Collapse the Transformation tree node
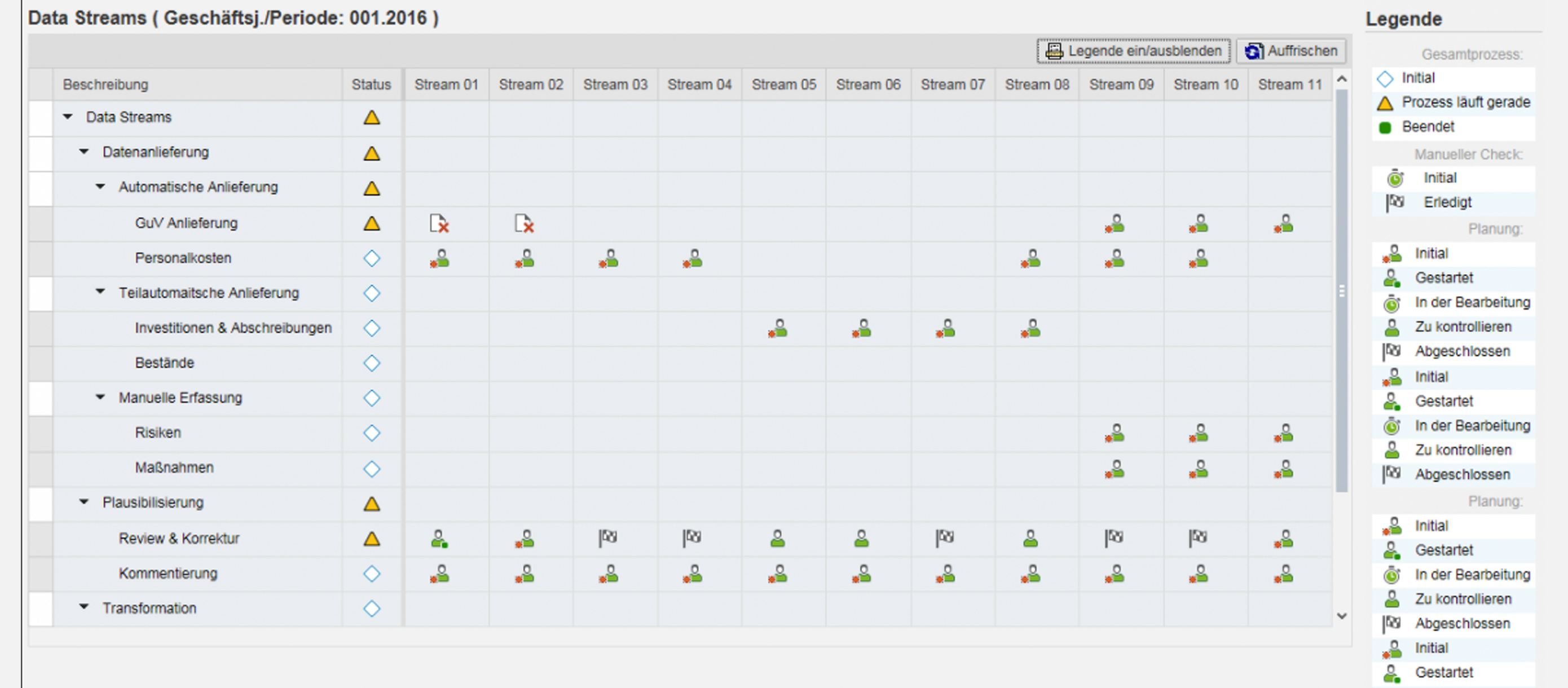 pos(83,607)
